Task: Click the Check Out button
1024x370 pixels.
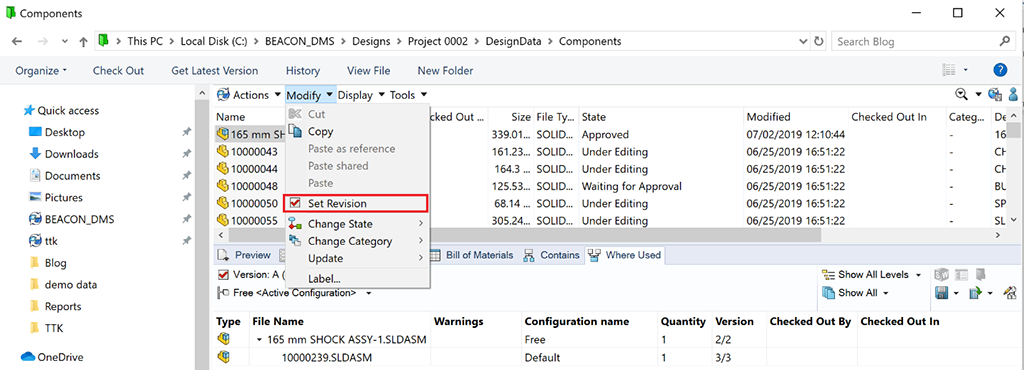Action: (x=118, y=70)
